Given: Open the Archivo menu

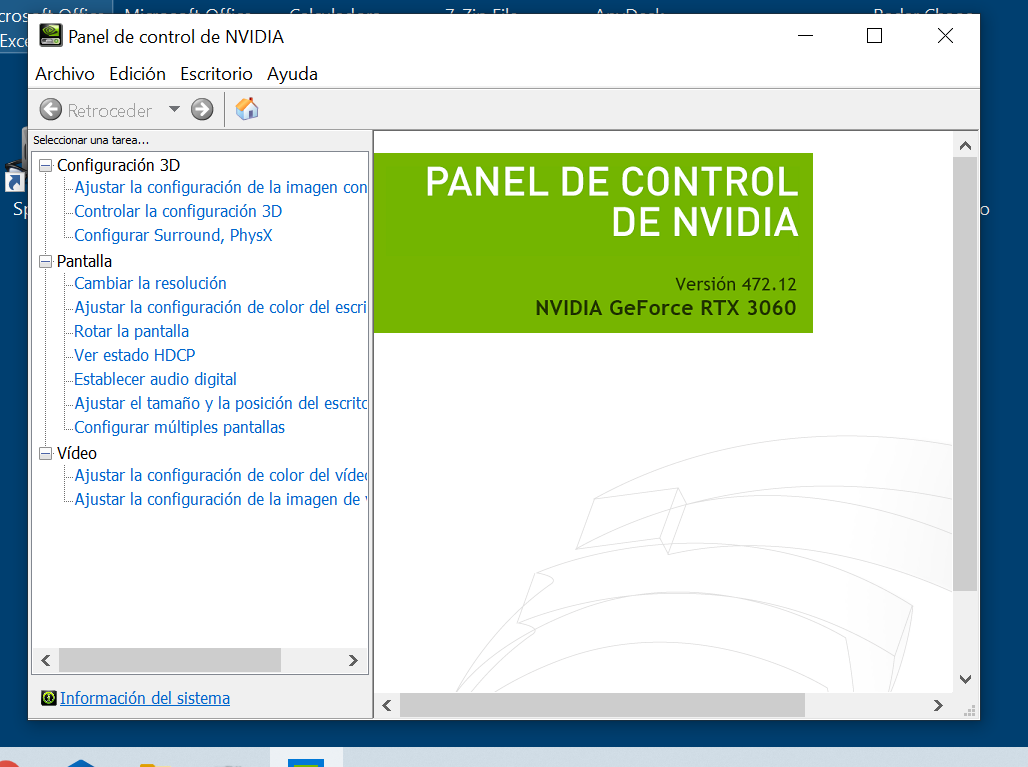Looking at the screenshot, I should [65, 74].
